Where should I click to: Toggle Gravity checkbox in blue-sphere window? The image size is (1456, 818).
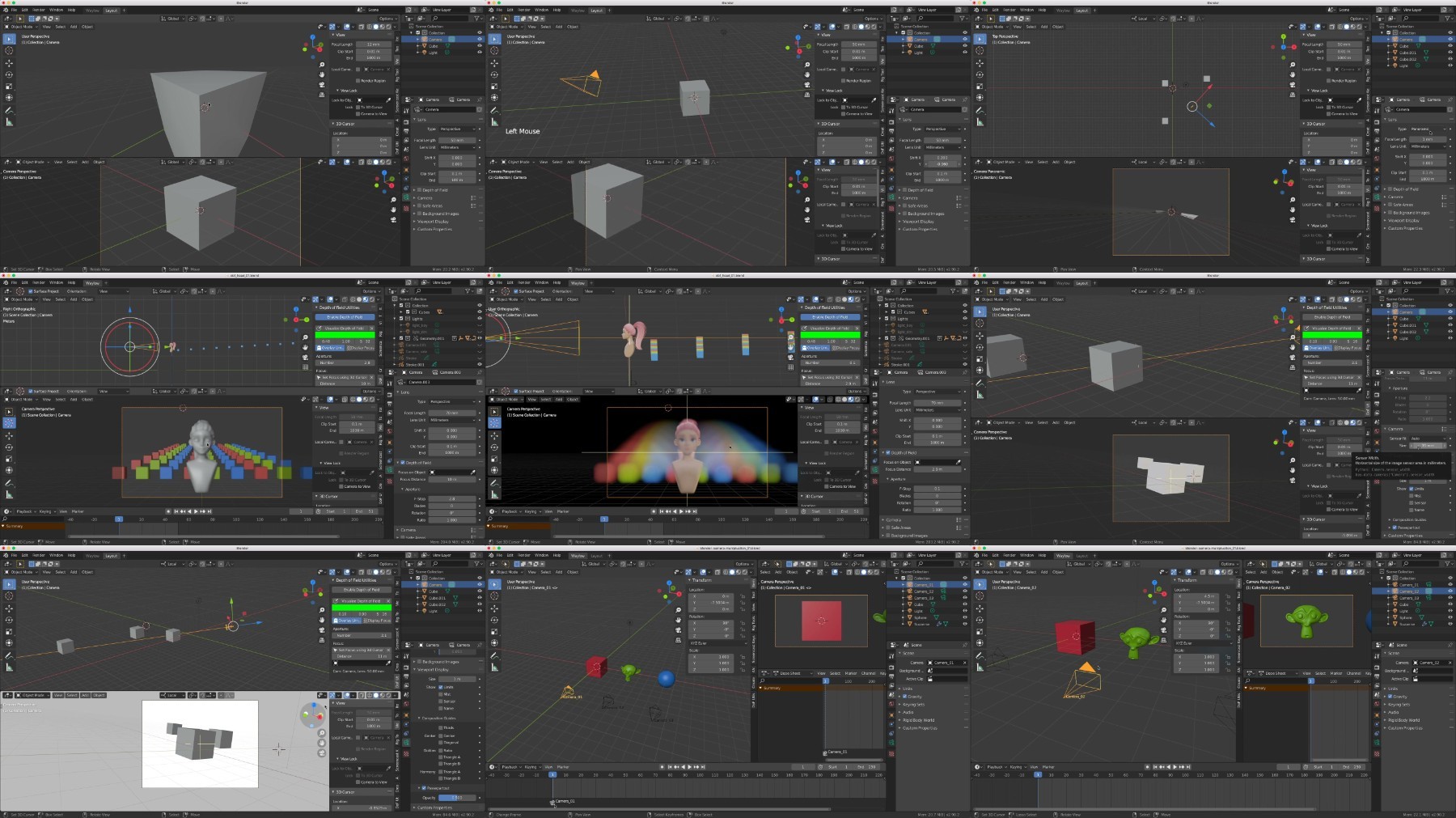[904, 697]
